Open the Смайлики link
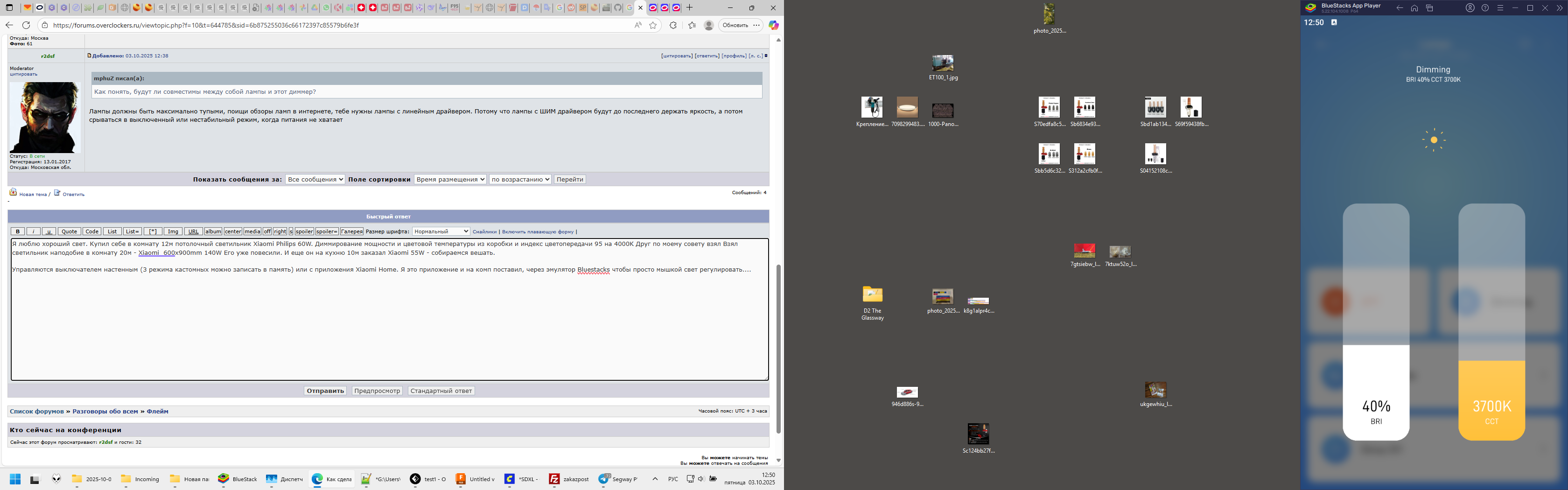Image resolution: width=1568 pixels, height=490 pixels. 484,232
